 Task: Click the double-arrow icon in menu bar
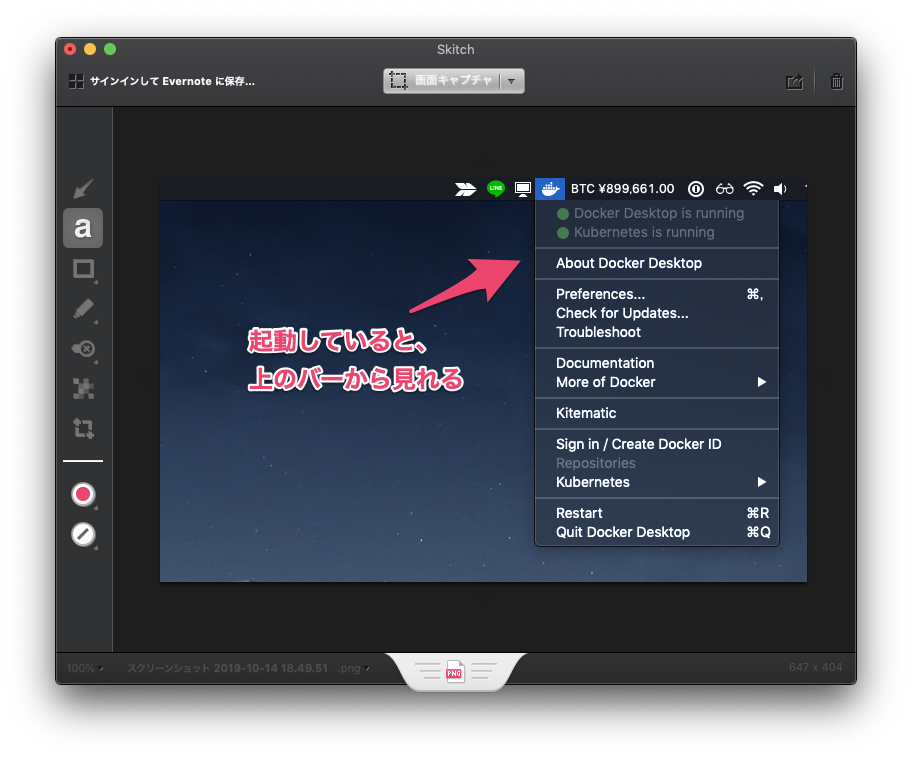click(465, 189)
